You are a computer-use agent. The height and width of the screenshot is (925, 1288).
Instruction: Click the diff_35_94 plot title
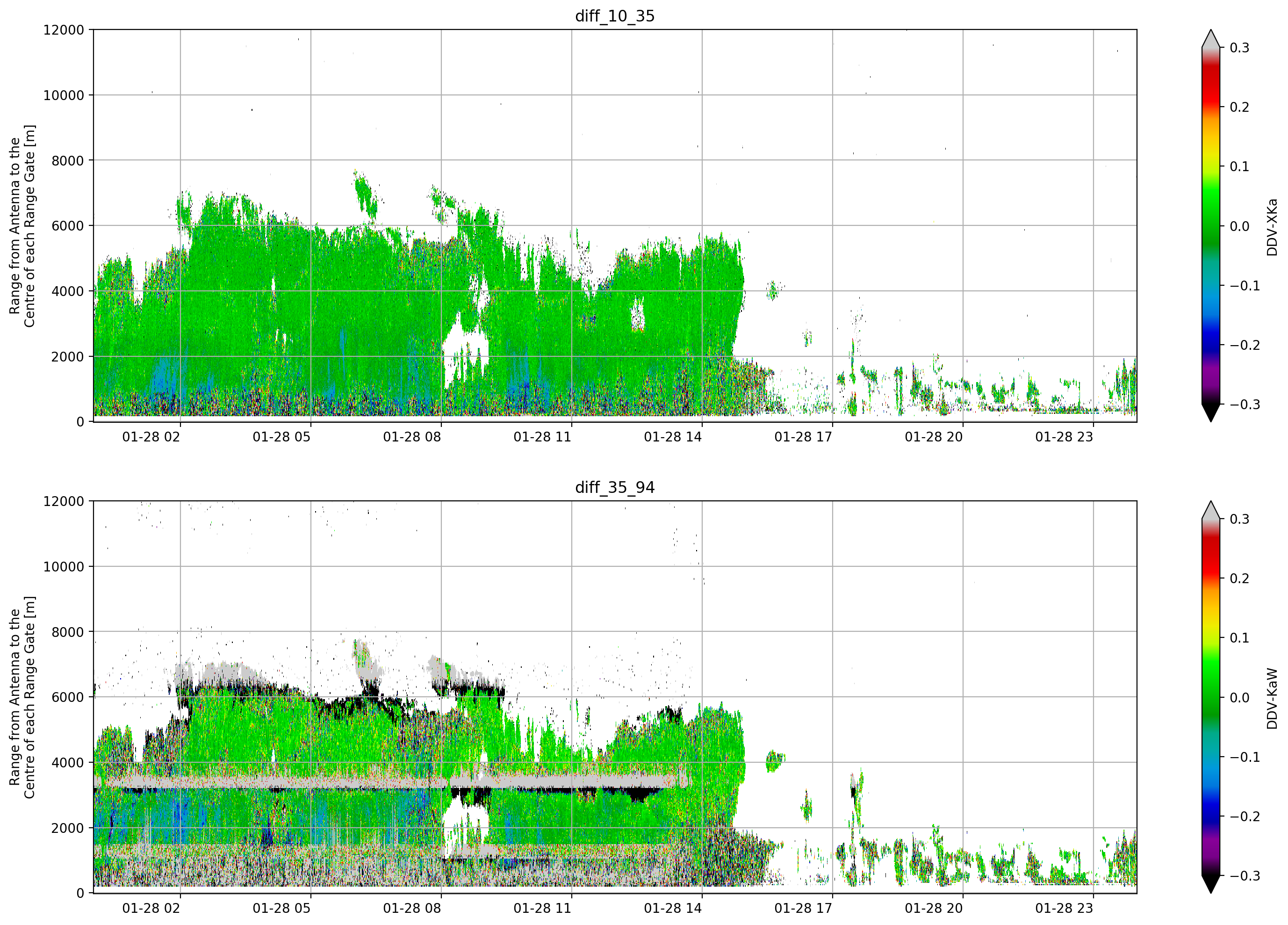(x=615, y=487)
